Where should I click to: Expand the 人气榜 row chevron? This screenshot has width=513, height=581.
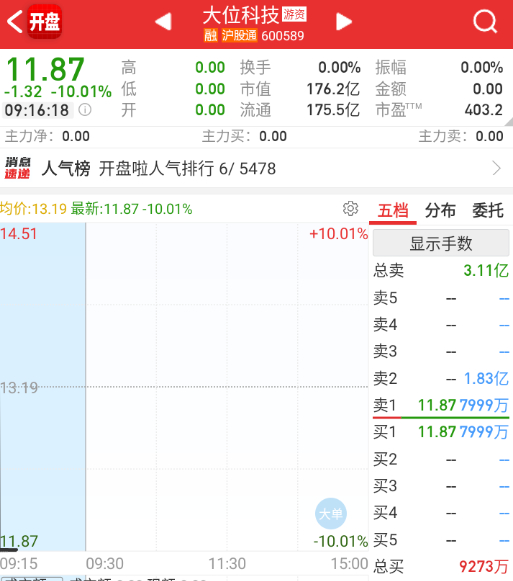497,168
